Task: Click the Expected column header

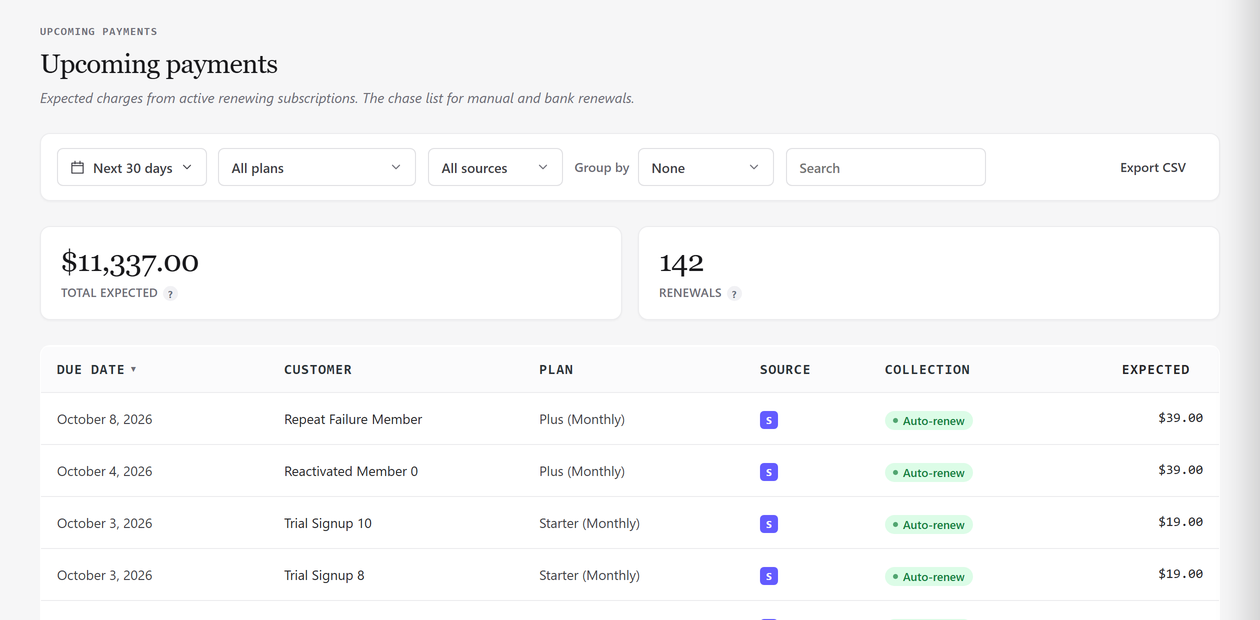Action: click(x=1156, y=369)
